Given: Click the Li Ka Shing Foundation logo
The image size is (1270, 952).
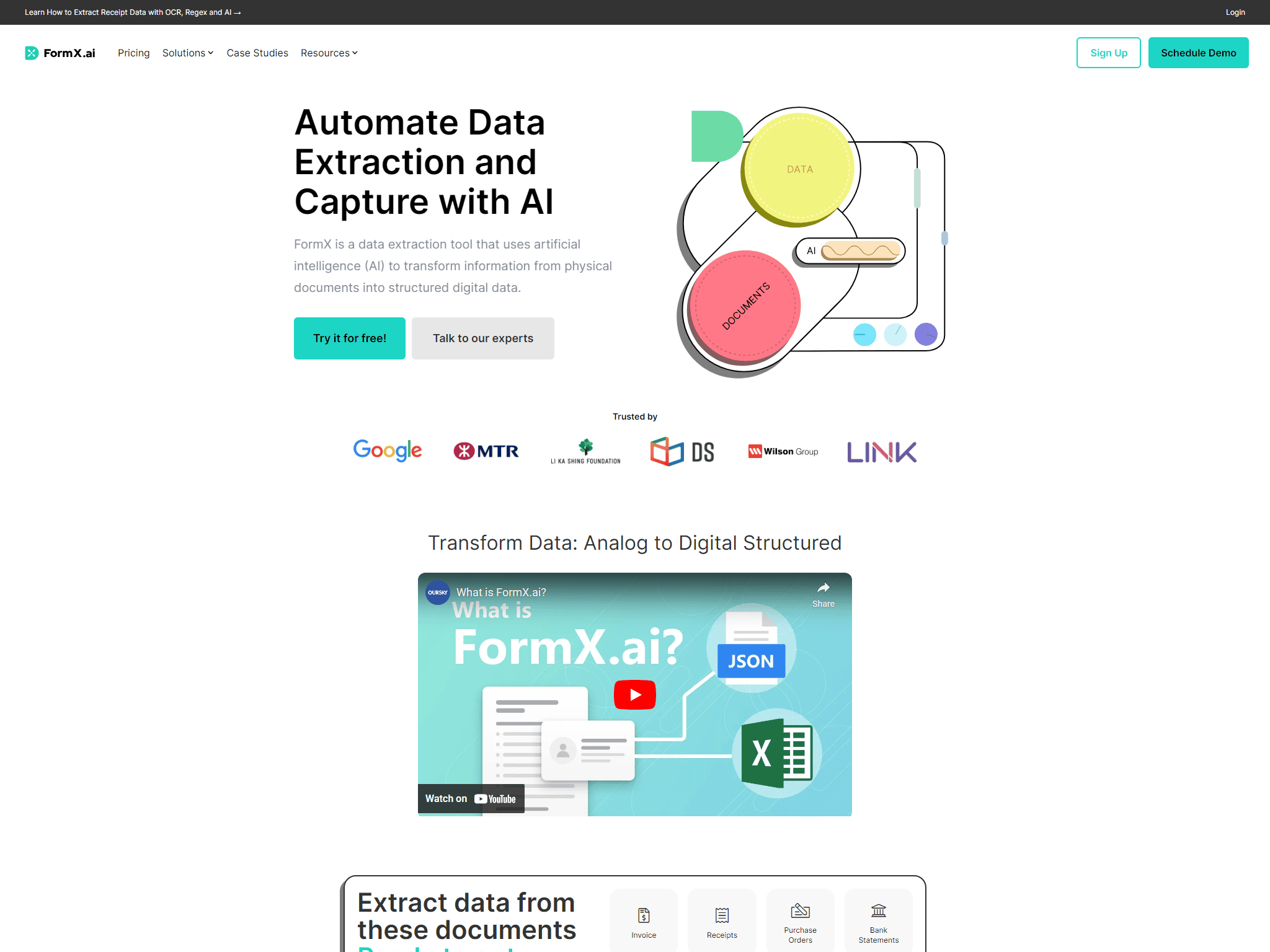Looking at the screenshot, I should pos(585,451).
